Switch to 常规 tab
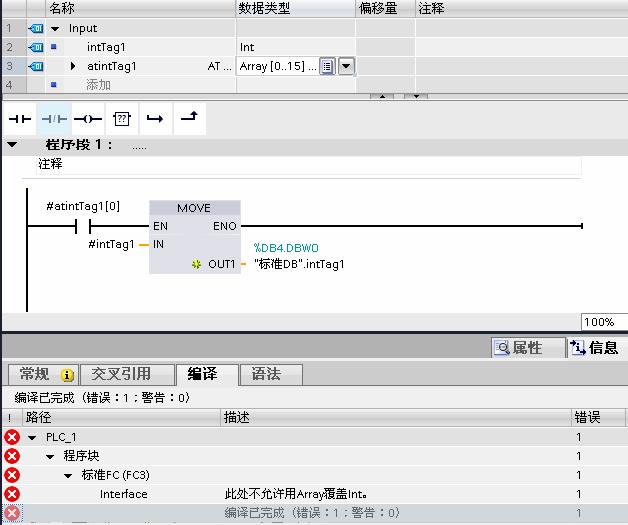Image resolution: width=628 pixels, height=525 pixels. pyautogui.click(x=43, y=374)
